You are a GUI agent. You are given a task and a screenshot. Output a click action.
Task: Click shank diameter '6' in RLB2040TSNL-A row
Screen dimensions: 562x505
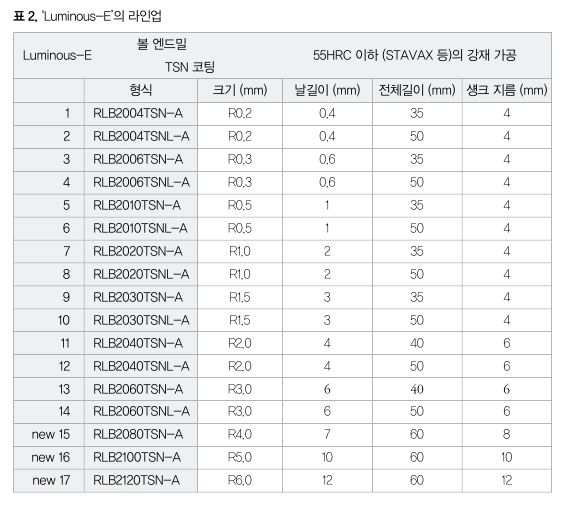point(506,366)
